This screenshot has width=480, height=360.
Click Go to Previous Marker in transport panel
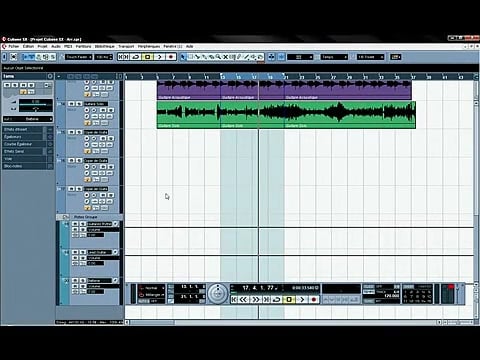click(x=234, y=300)
